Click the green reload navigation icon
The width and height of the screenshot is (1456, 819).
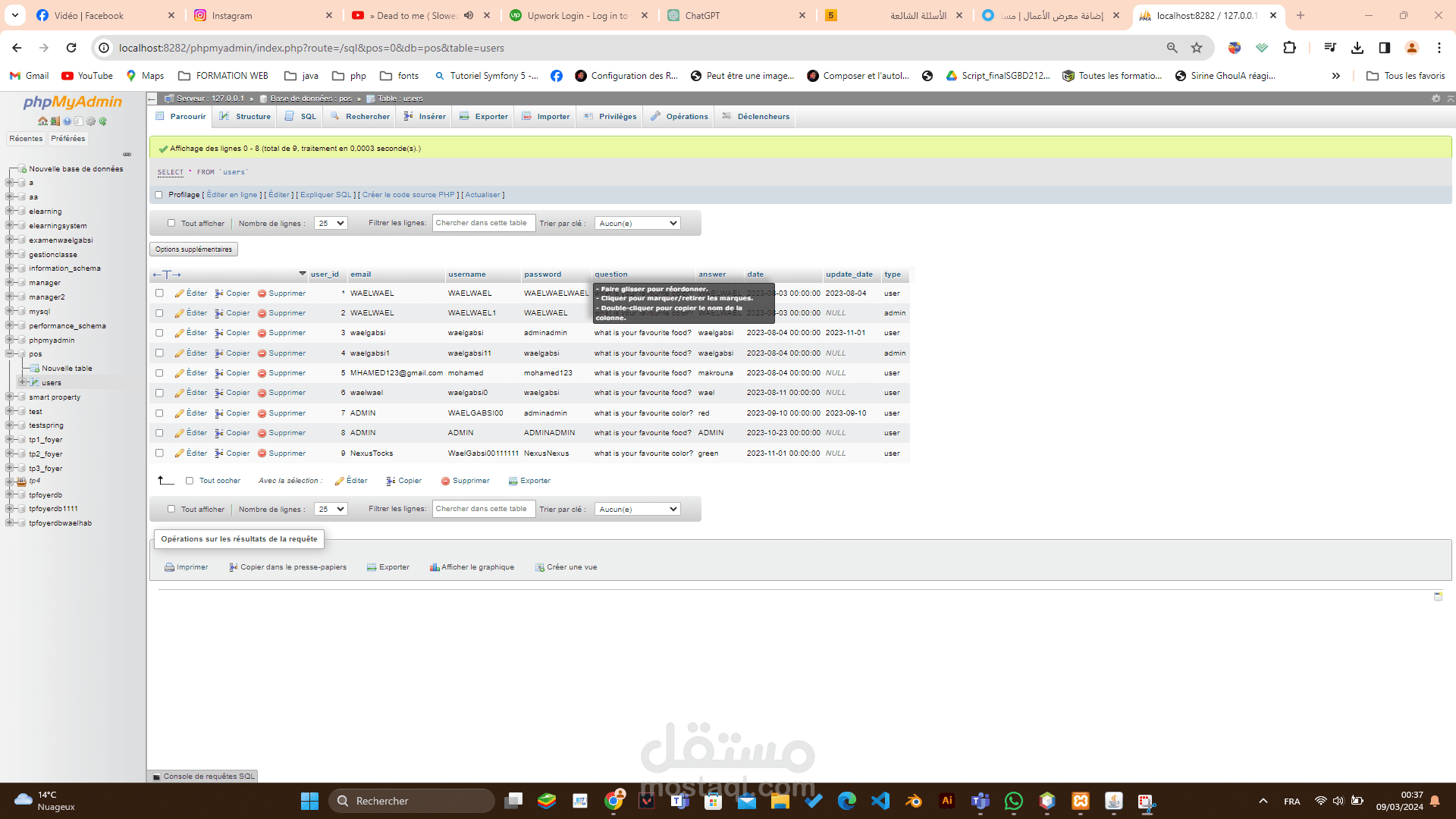click(102, 121)
